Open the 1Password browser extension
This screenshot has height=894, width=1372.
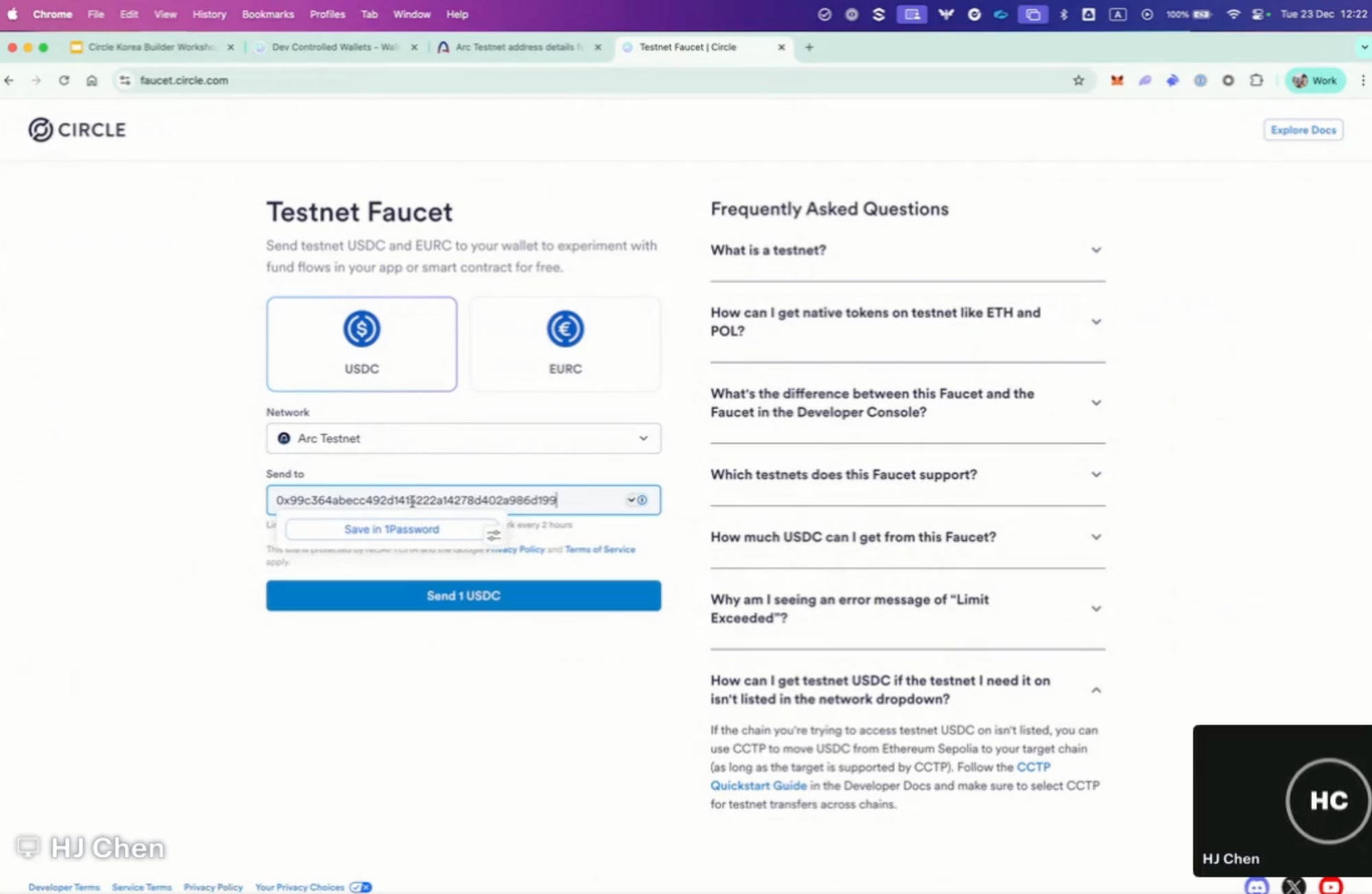1200,80
